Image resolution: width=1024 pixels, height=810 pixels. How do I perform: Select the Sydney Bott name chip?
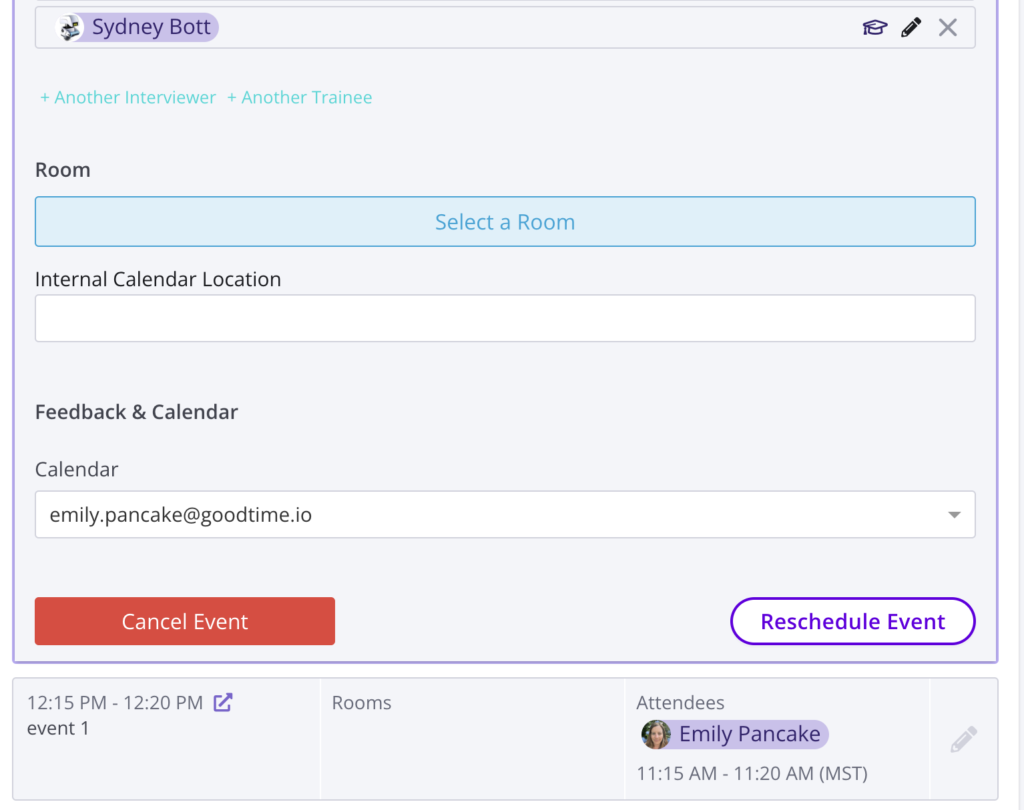pos(137,27)
